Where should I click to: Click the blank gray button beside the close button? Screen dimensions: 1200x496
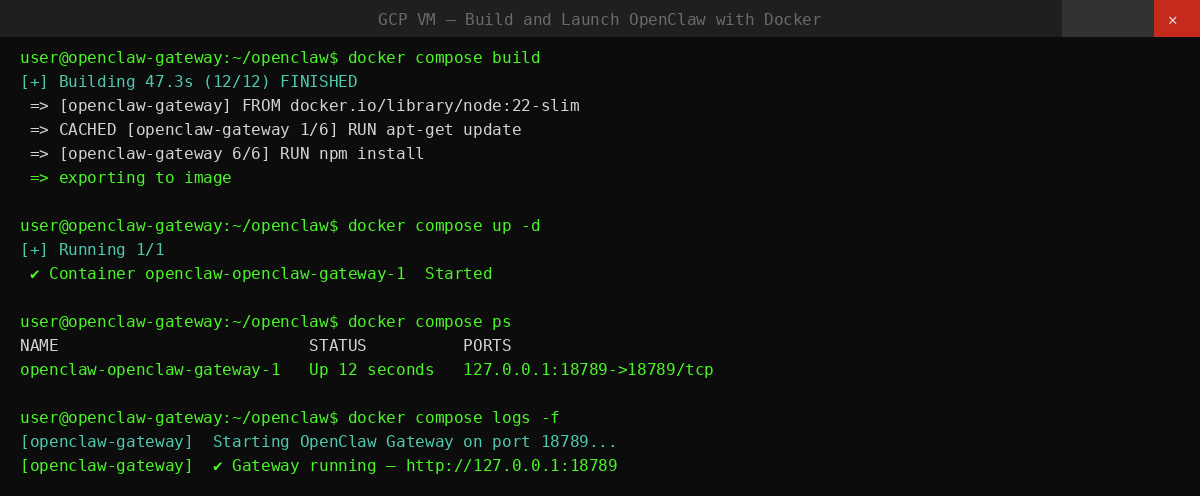(1107, 19)
